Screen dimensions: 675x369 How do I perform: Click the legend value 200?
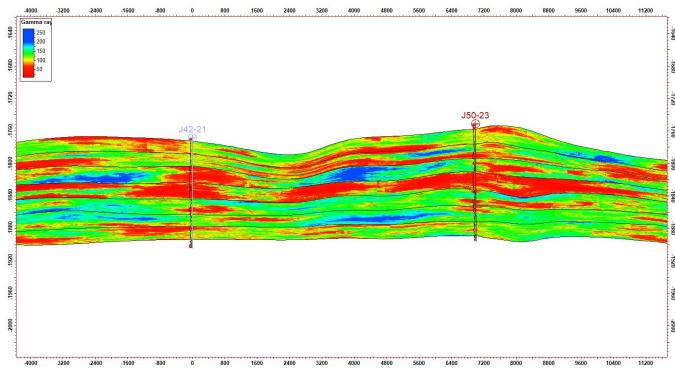click(x=41, y=42)
